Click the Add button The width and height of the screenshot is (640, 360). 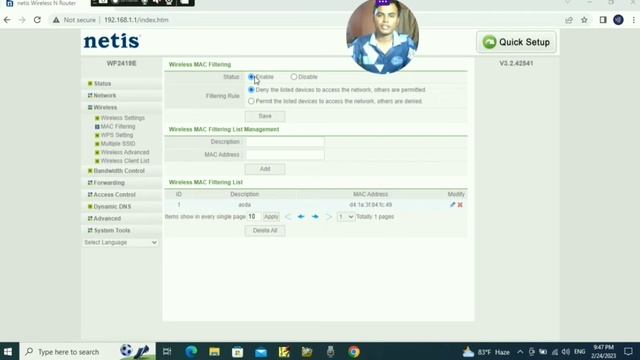tap(265, 169)
